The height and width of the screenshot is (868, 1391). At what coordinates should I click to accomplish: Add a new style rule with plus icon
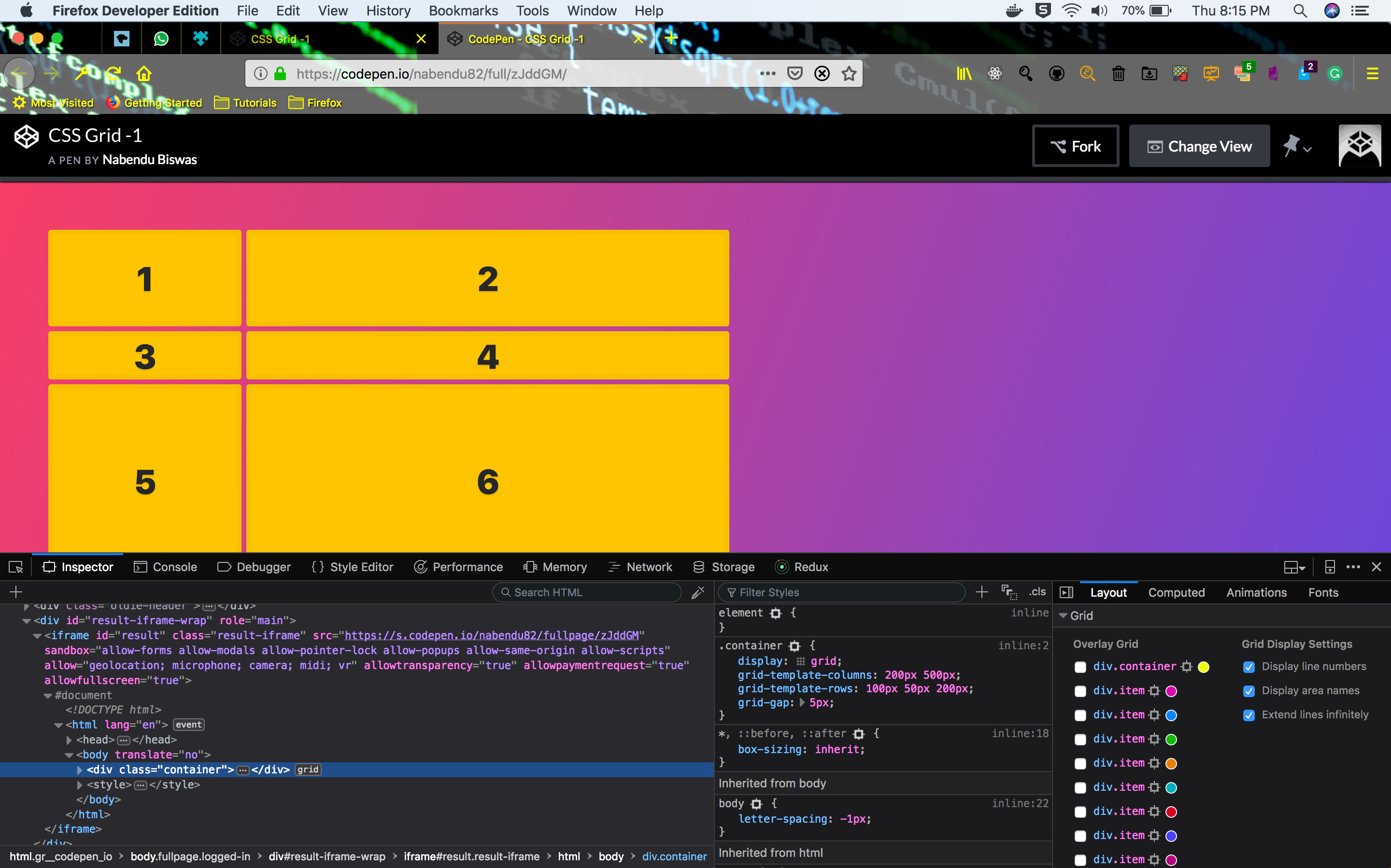click(x=981, y=592)
